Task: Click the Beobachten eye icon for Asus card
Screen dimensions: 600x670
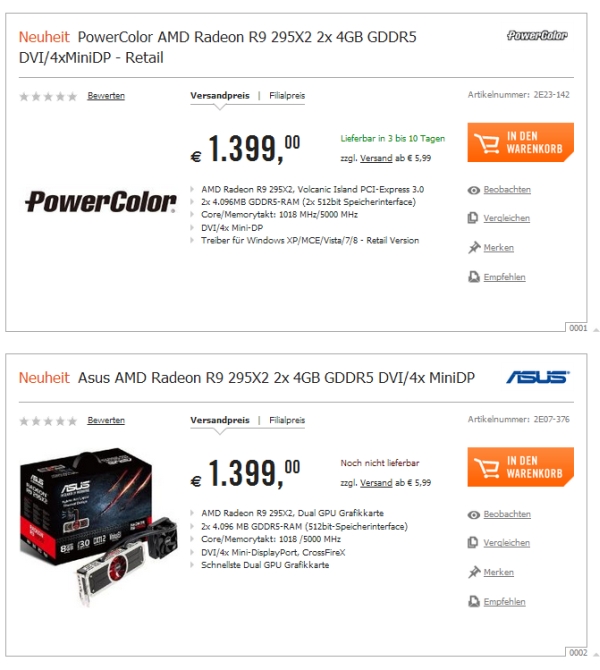Action: pyautogui.click(x=474, y=515)
